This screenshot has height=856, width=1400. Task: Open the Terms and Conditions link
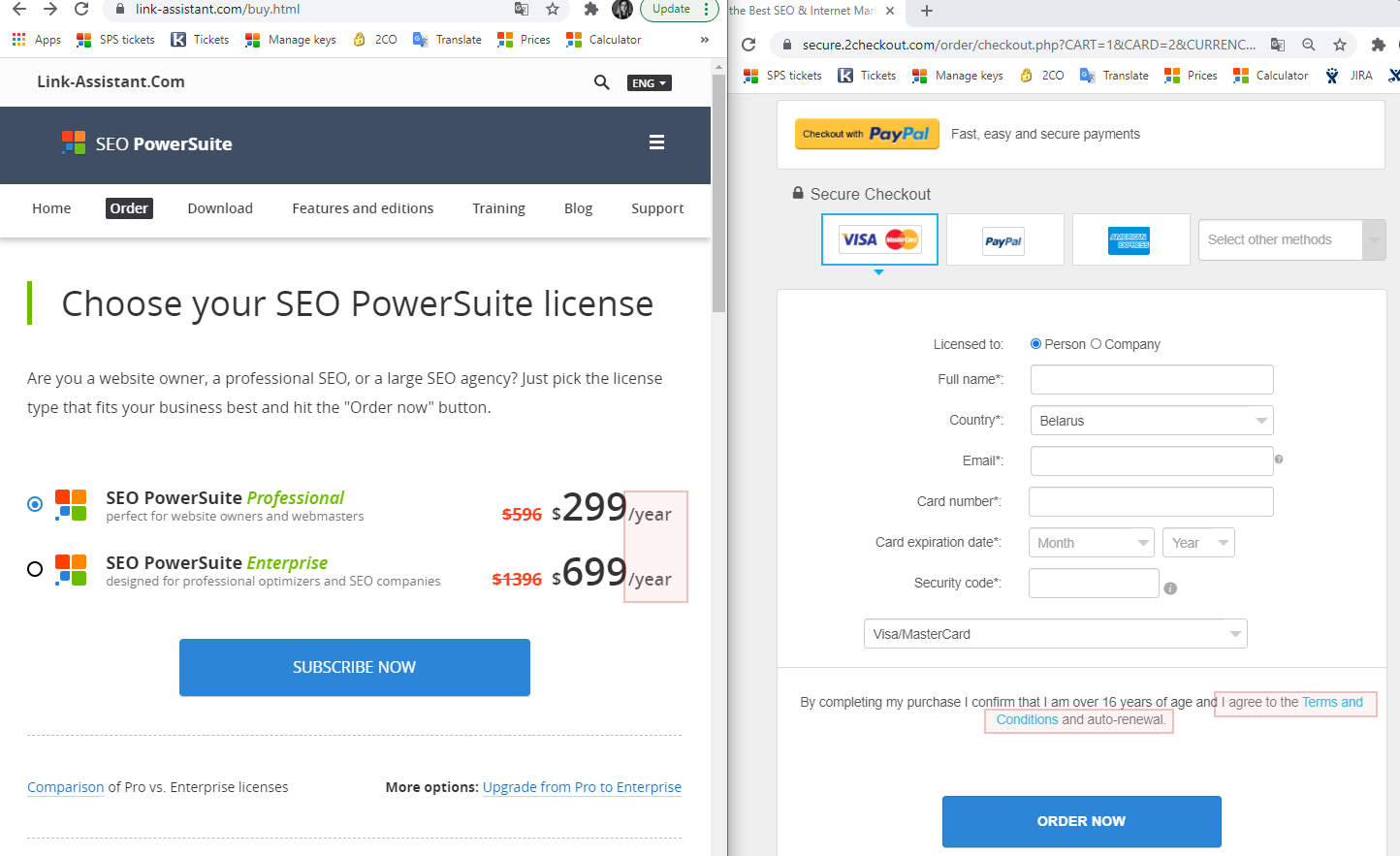coord(1332,702)
